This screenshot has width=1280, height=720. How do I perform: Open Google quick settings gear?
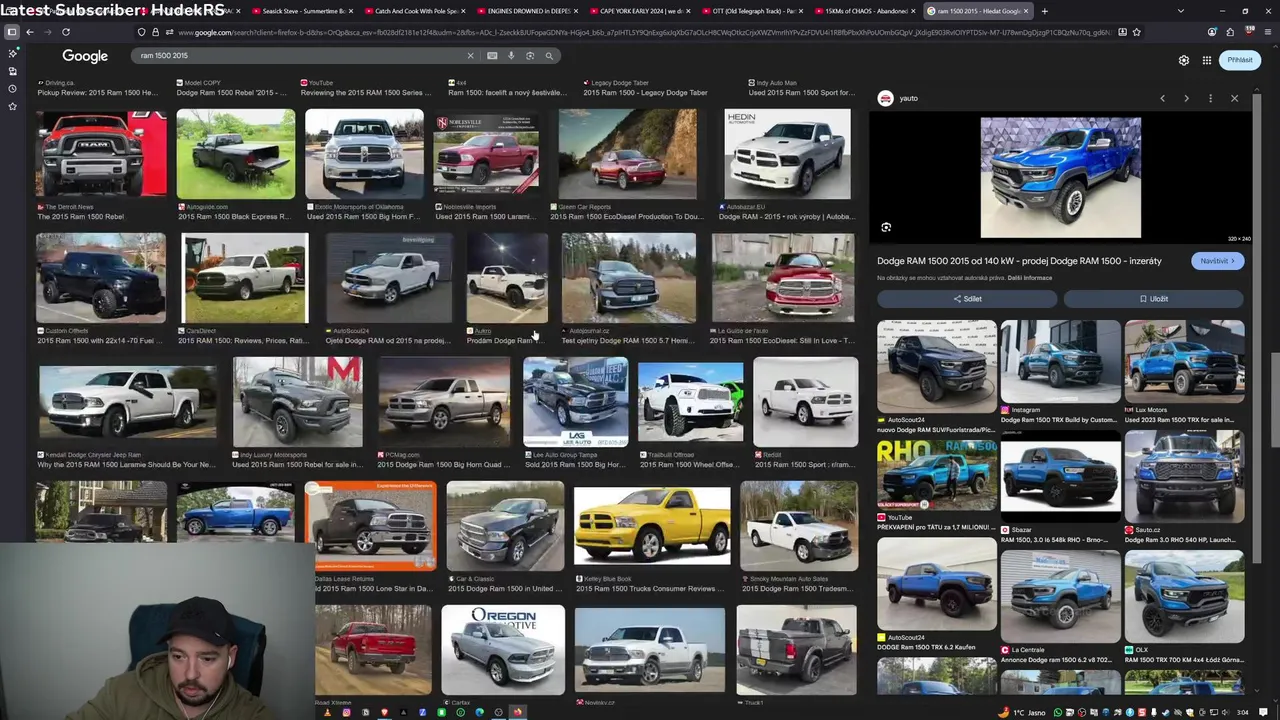point(1184,60)
